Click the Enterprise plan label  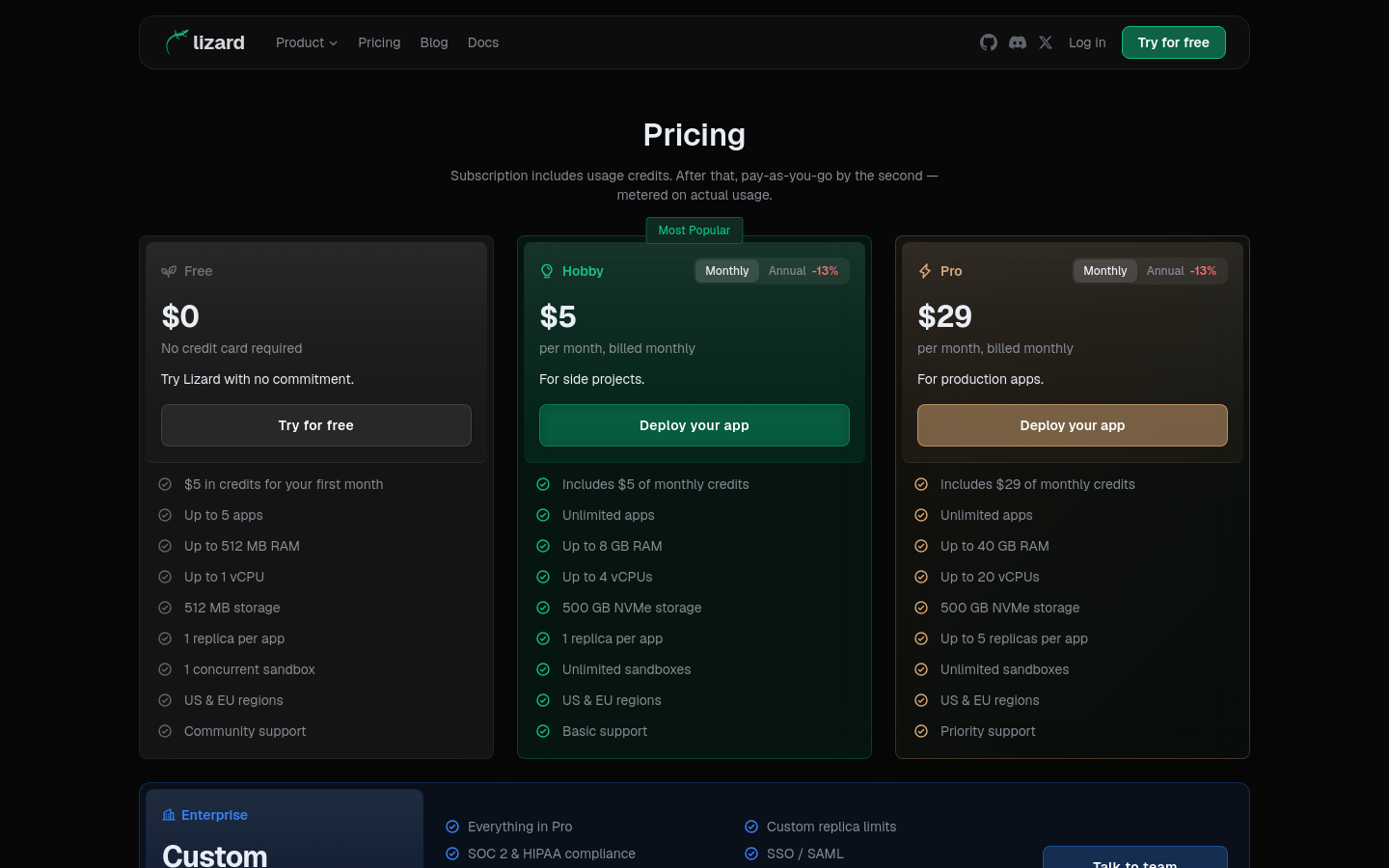pyautogui.click(x=214, y=815)
